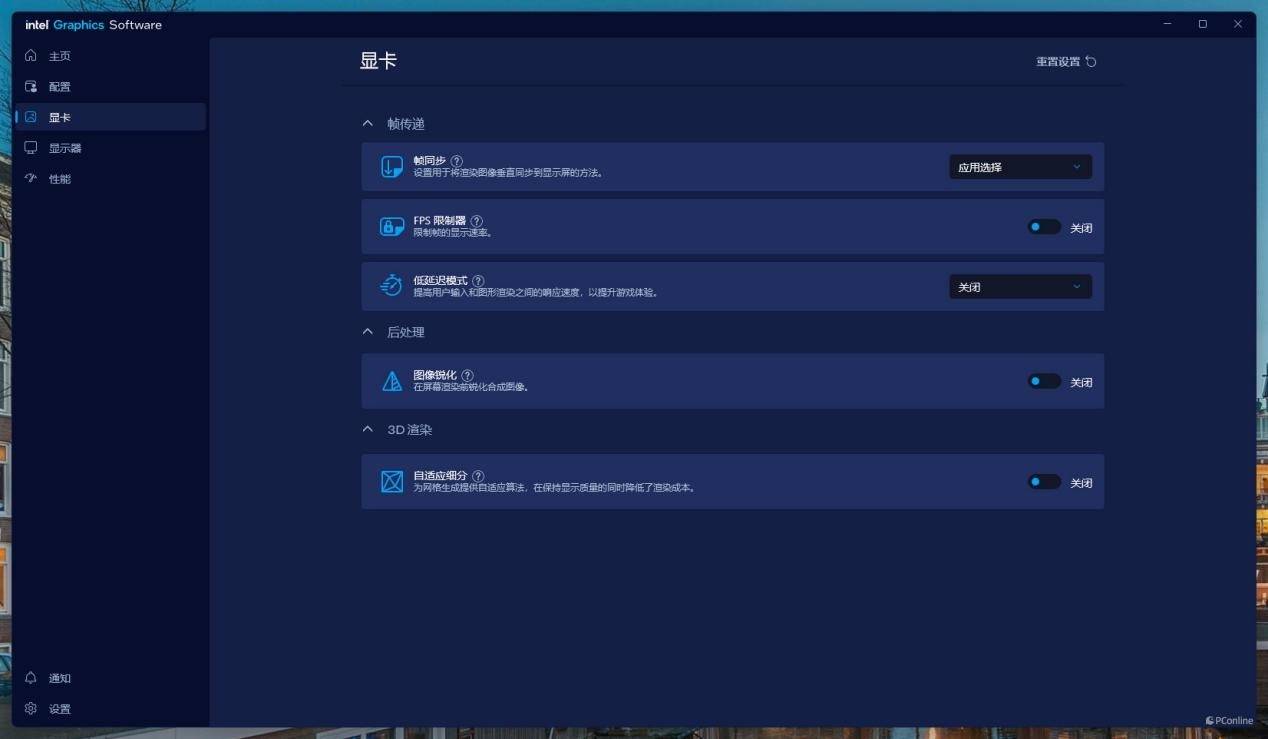Click the Intel Graphics Software logo
1268x739 pixels.
click(93, 25)
